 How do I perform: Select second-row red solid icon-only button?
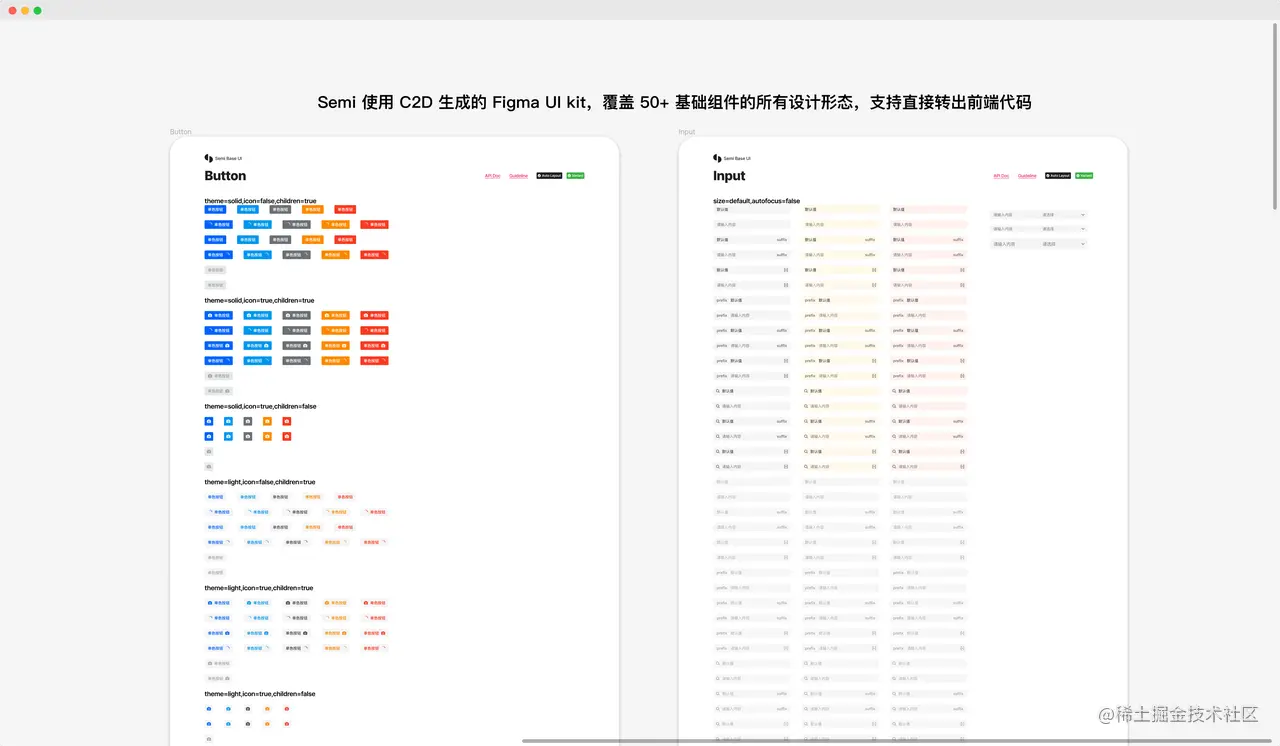tap(287, 436)
